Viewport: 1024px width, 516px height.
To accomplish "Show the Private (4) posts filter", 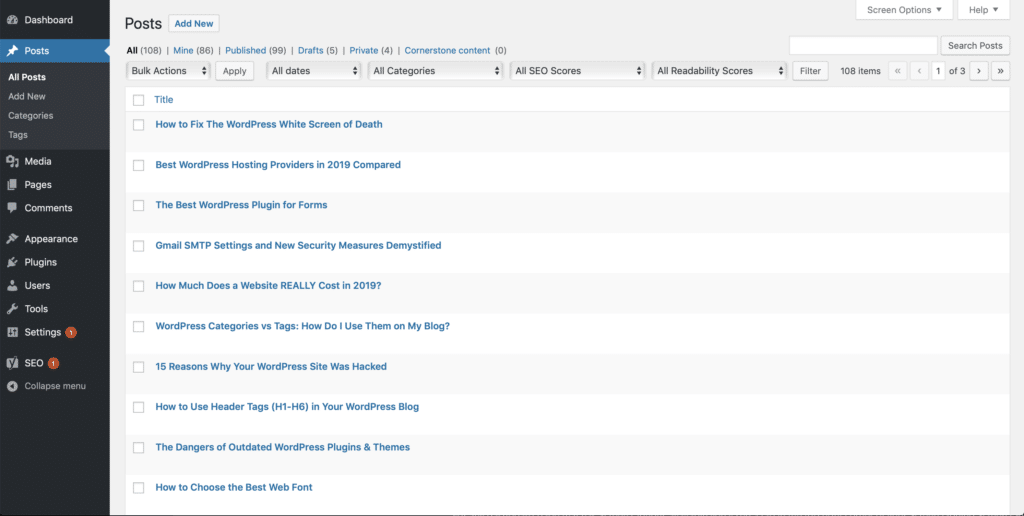I will pos(371,50).
